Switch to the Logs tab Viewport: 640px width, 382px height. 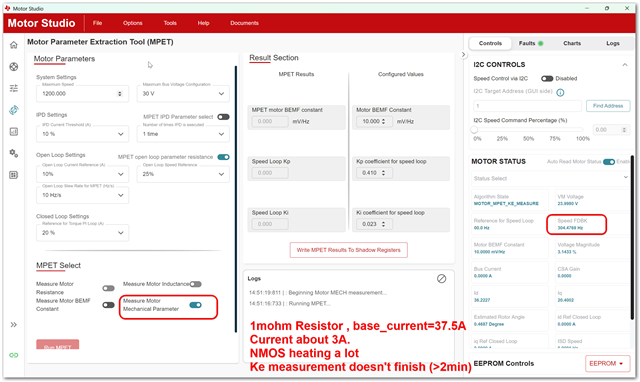tap(613, 43)
